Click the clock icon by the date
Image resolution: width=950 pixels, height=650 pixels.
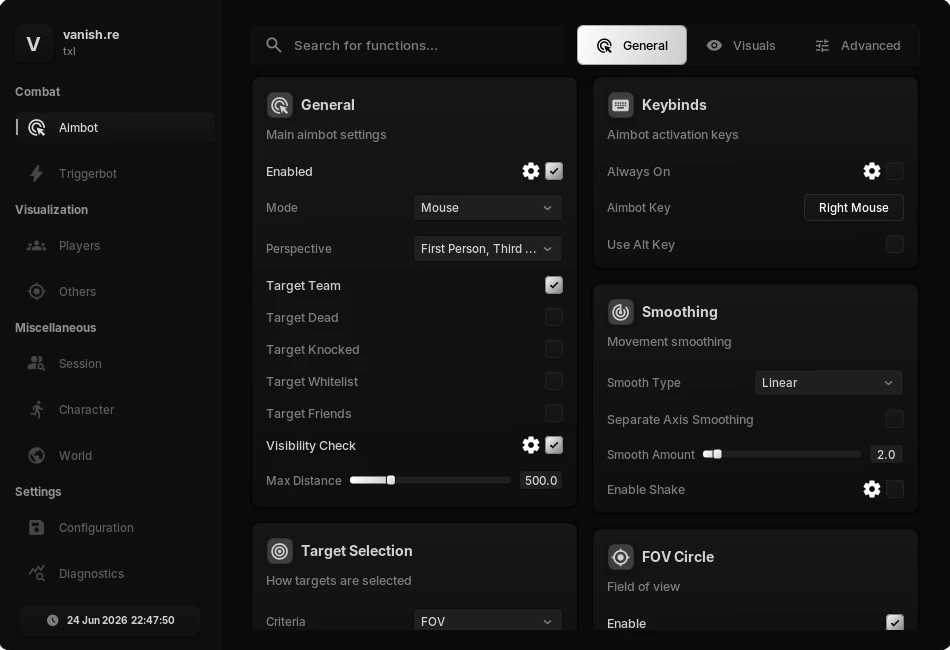pyautogui.click(x=53, y=620)
